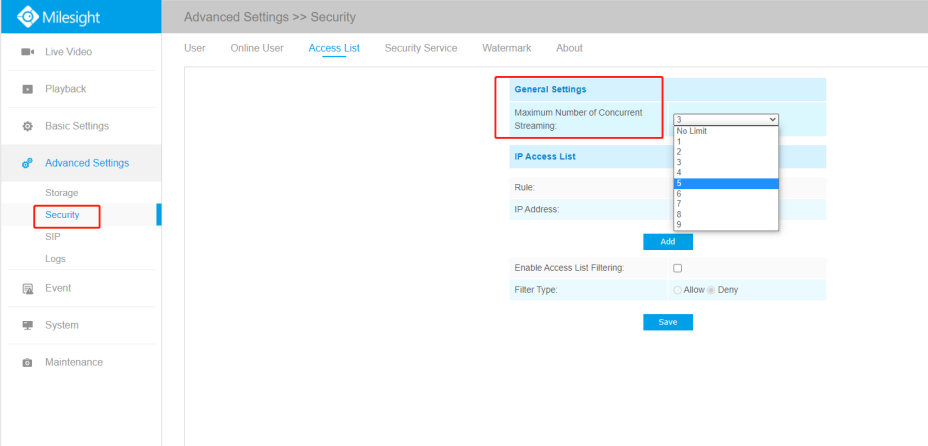
Task: Select Security in the sidebar
Action: [x=62, y=215]
